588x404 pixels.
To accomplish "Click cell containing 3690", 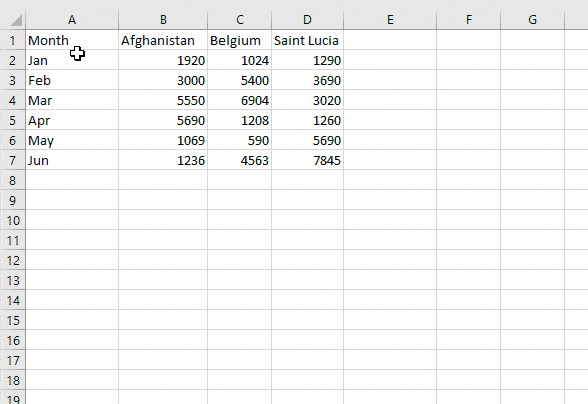I will pos(308,80).
